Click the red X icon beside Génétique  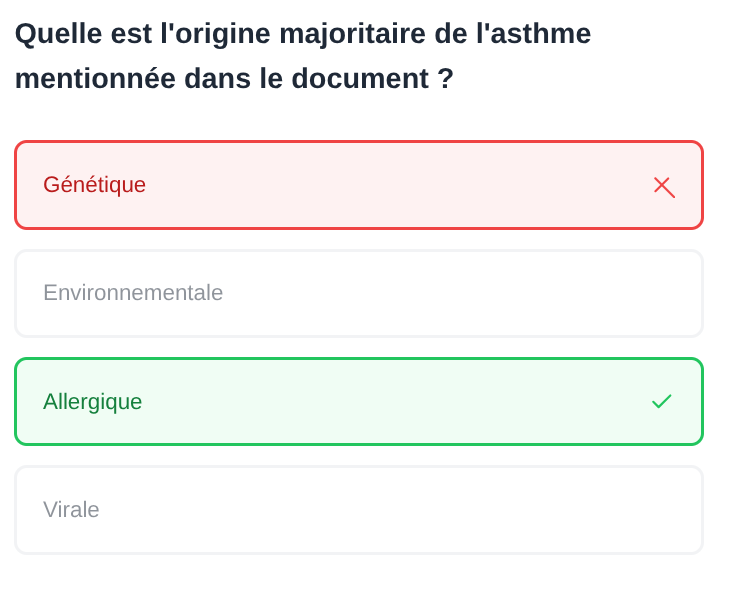(x=663, y=186)
